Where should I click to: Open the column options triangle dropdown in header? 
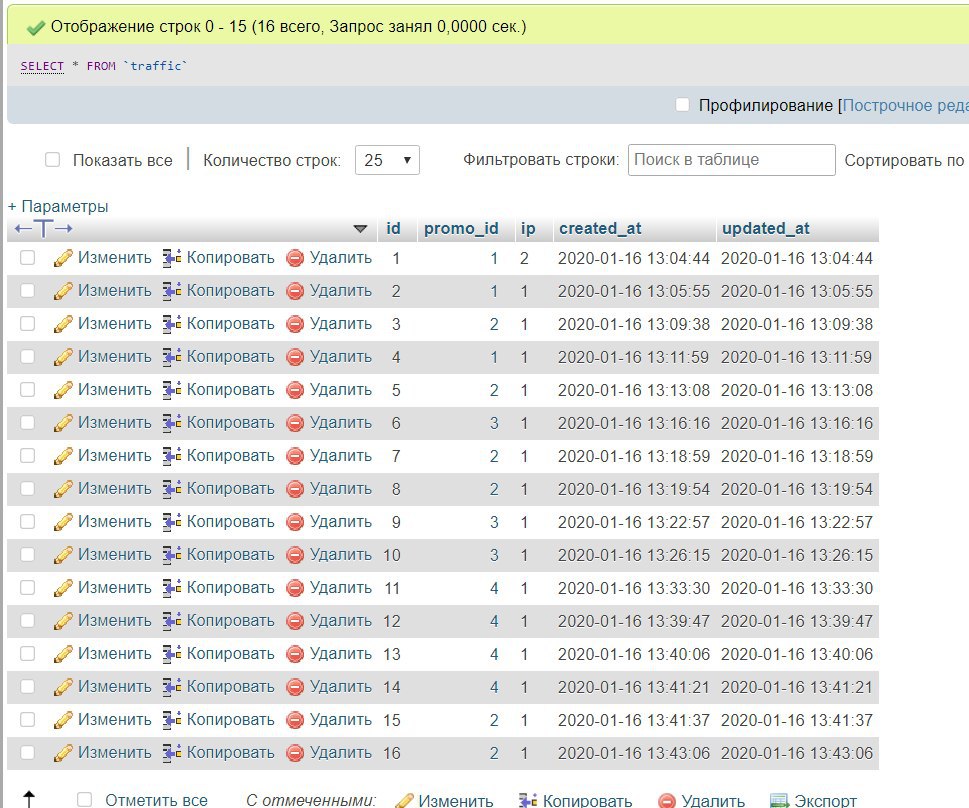[x=360, y=229]
